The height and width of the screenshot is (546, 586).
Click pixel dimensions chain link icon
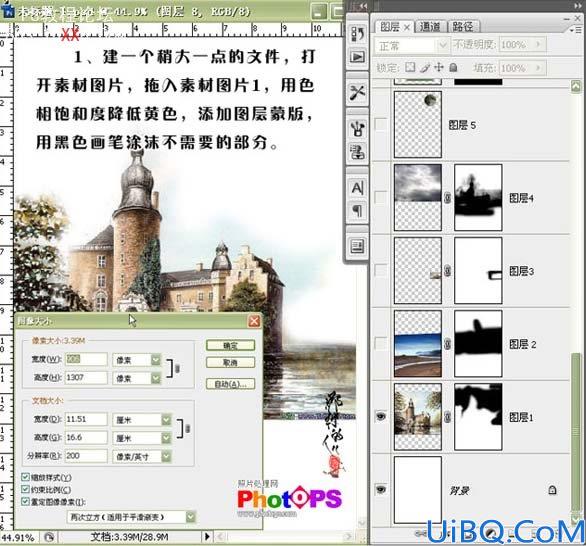click(x=177, y=368)
